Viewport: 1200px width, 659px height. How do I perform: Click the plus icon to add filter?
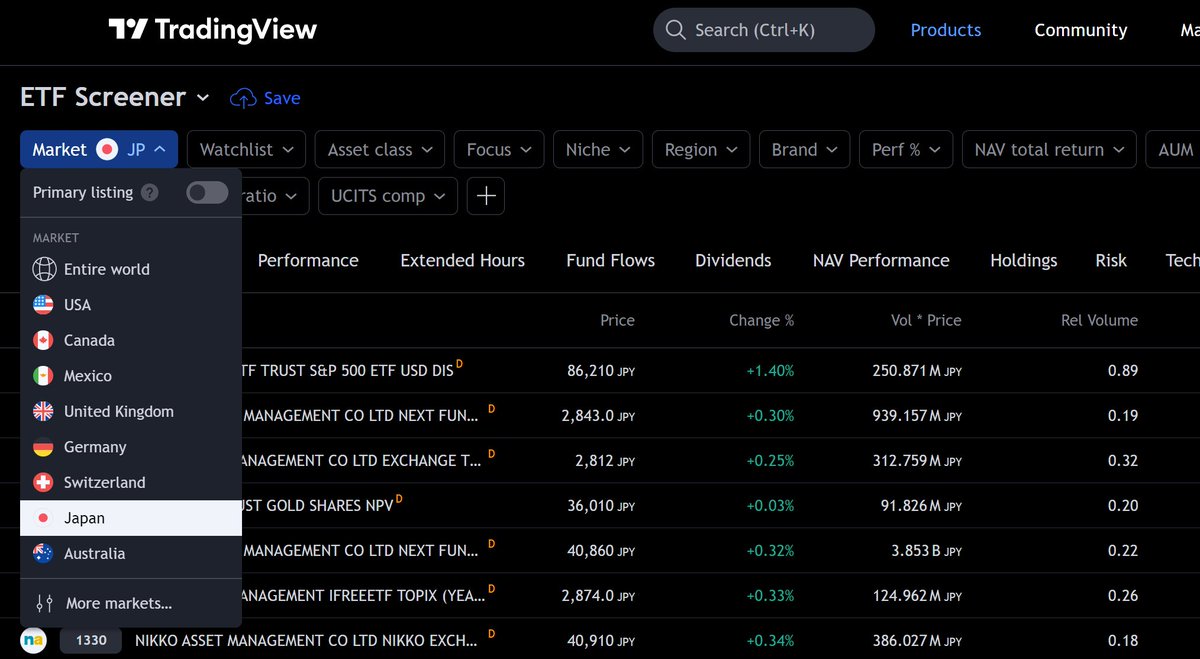click(486, 196)
